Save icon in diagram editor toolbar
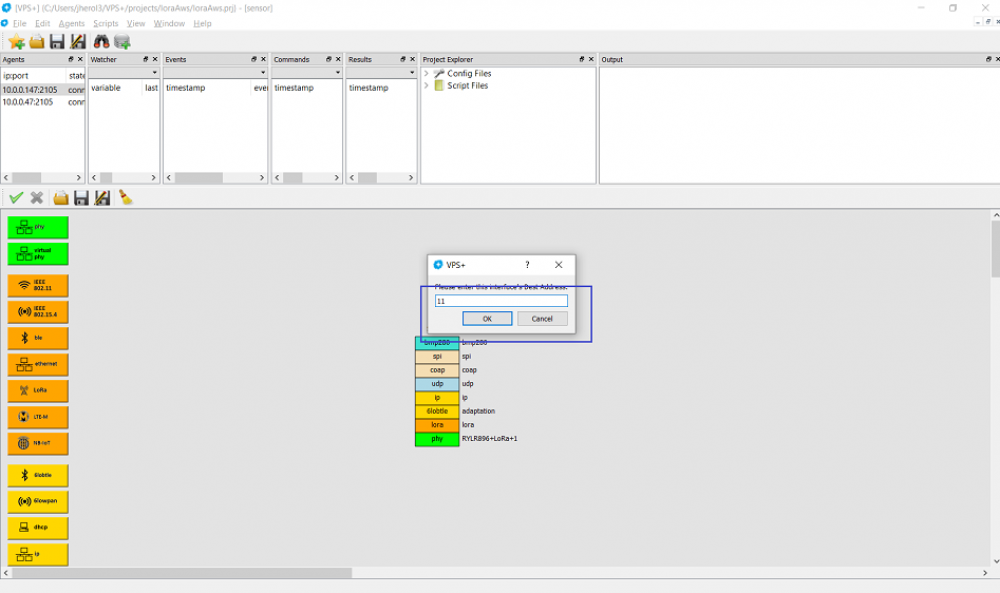The width and height of the screenshot is (1000, 593). [81, 198]
